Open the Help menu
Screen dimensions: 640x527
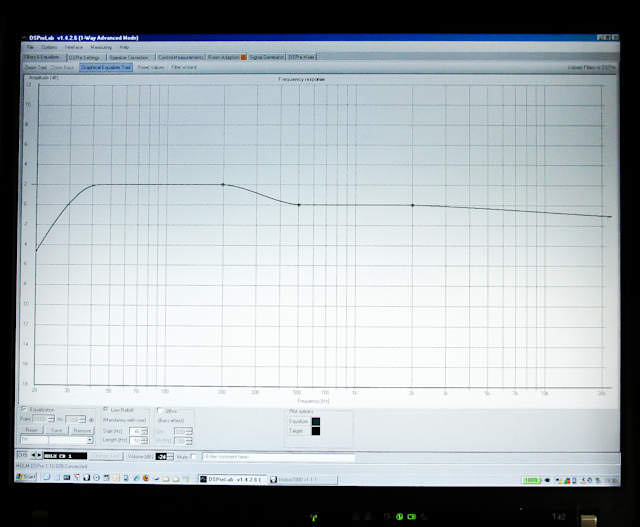(124, 47)
